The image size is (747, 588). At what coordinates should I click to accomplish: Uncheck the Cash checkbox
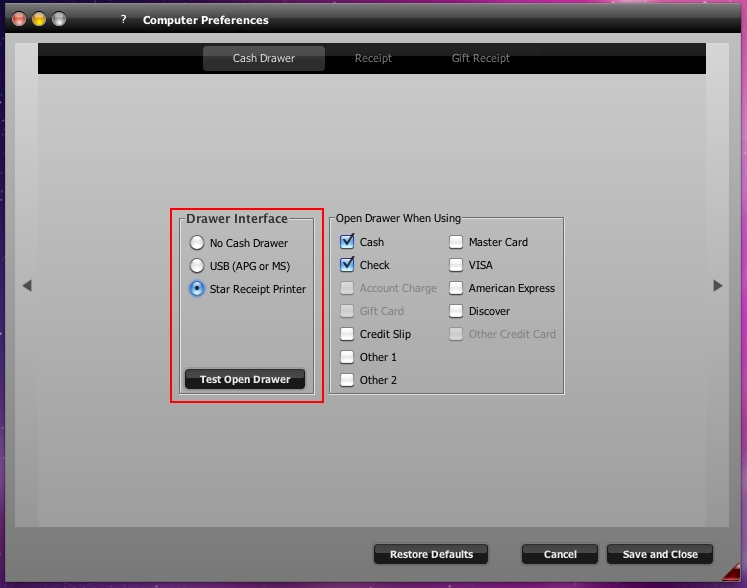pyautogui.click(x=347, y=242)
